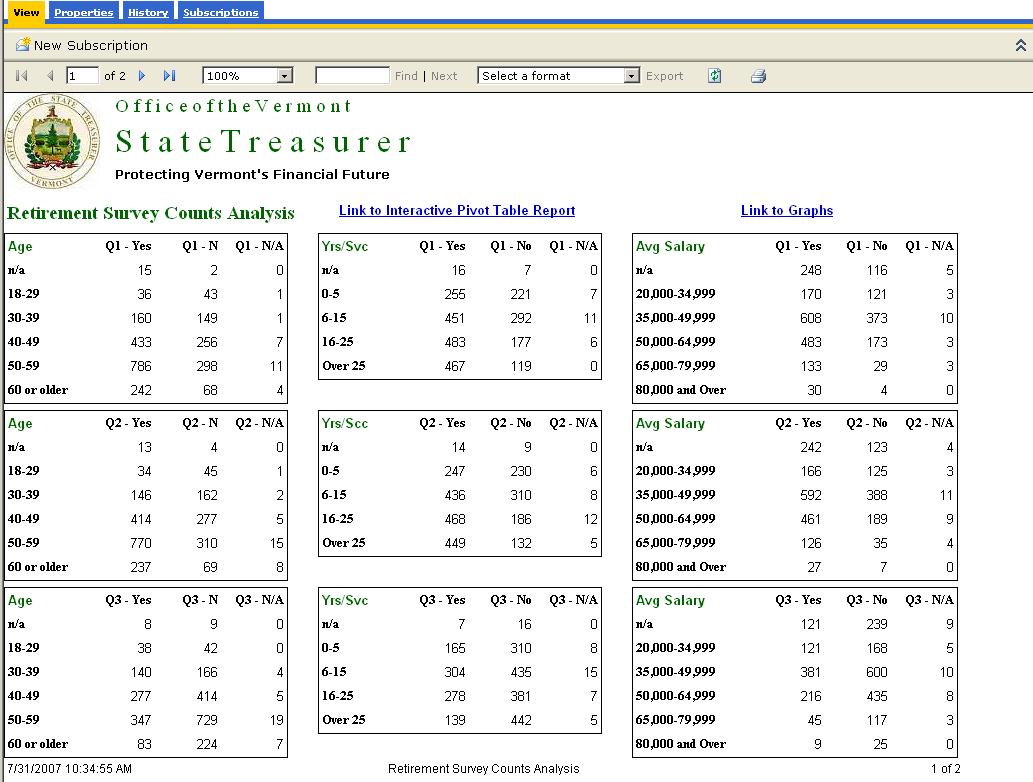The image size is (1033, 782).
Task: Click '60 or older' row in Q1 Age table
Action: pyautogui.click(x=146, y=390)
